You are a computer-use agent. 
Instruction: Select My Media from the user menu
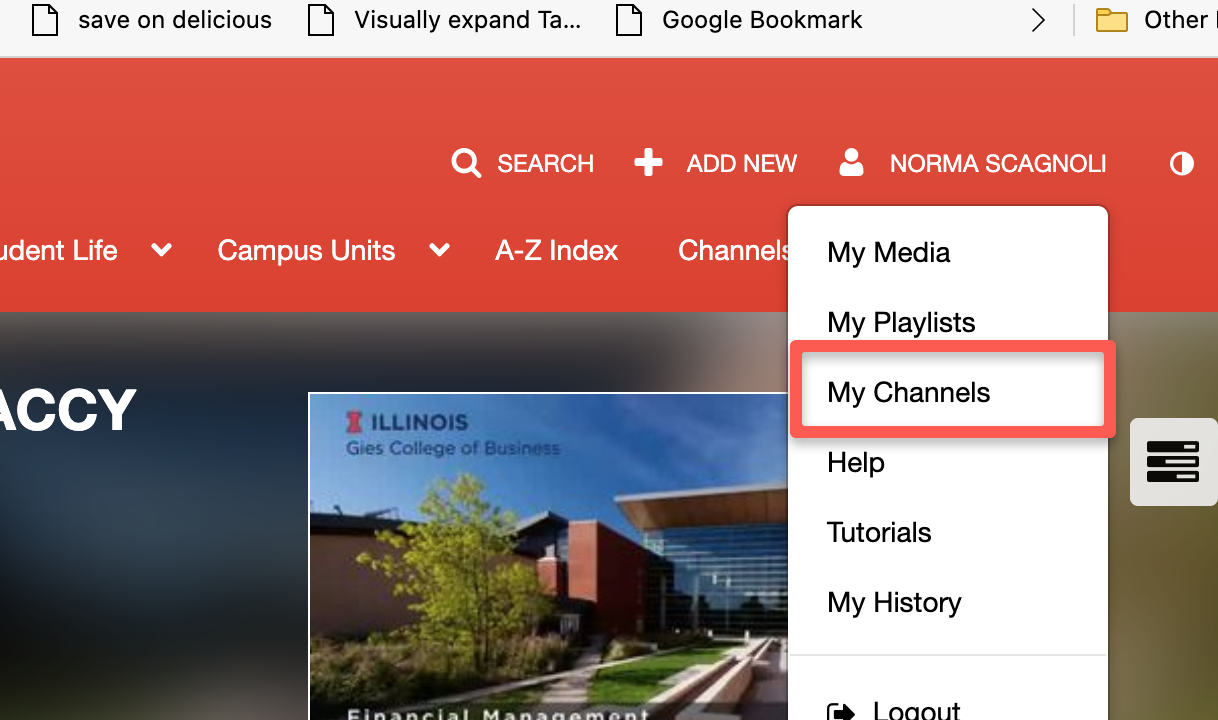point(888,252)
